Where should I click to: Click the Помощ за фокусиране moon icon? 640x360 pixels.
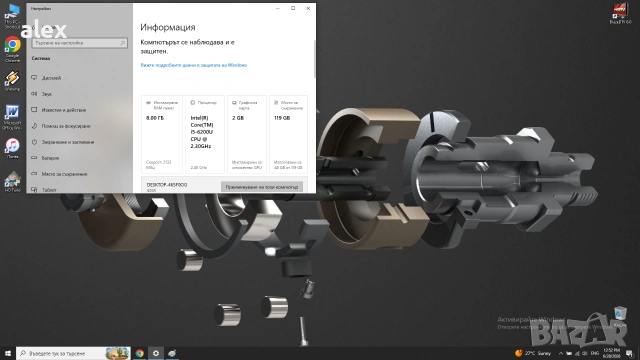point(34,126)
